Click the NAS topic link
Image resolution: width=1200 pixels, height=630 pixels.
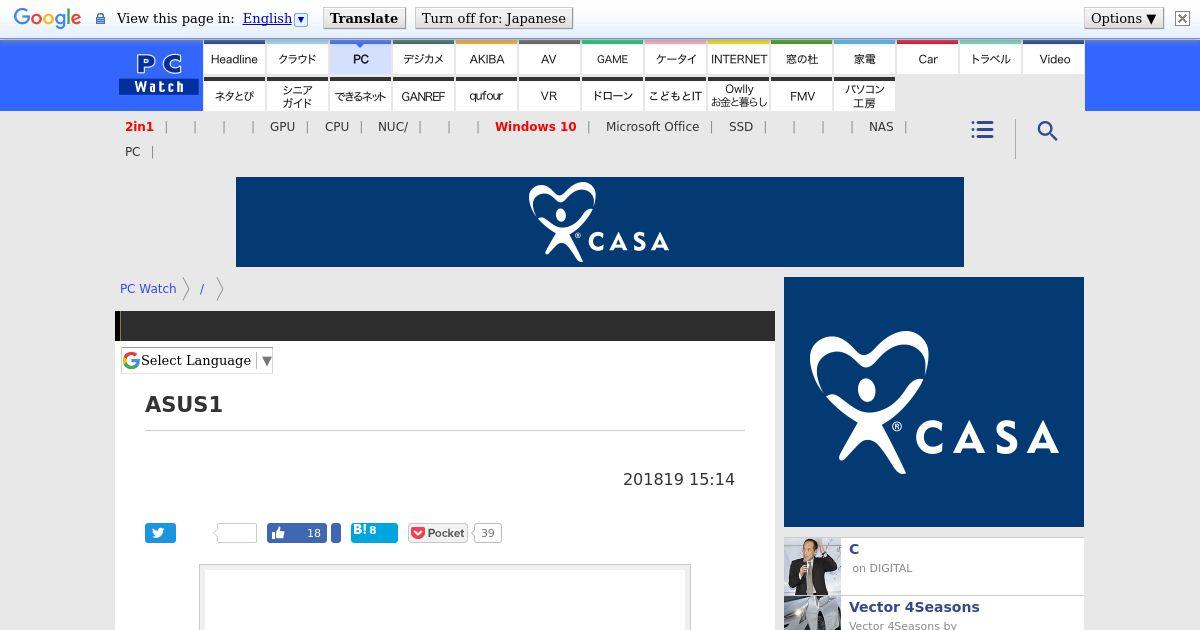(881, 127)
